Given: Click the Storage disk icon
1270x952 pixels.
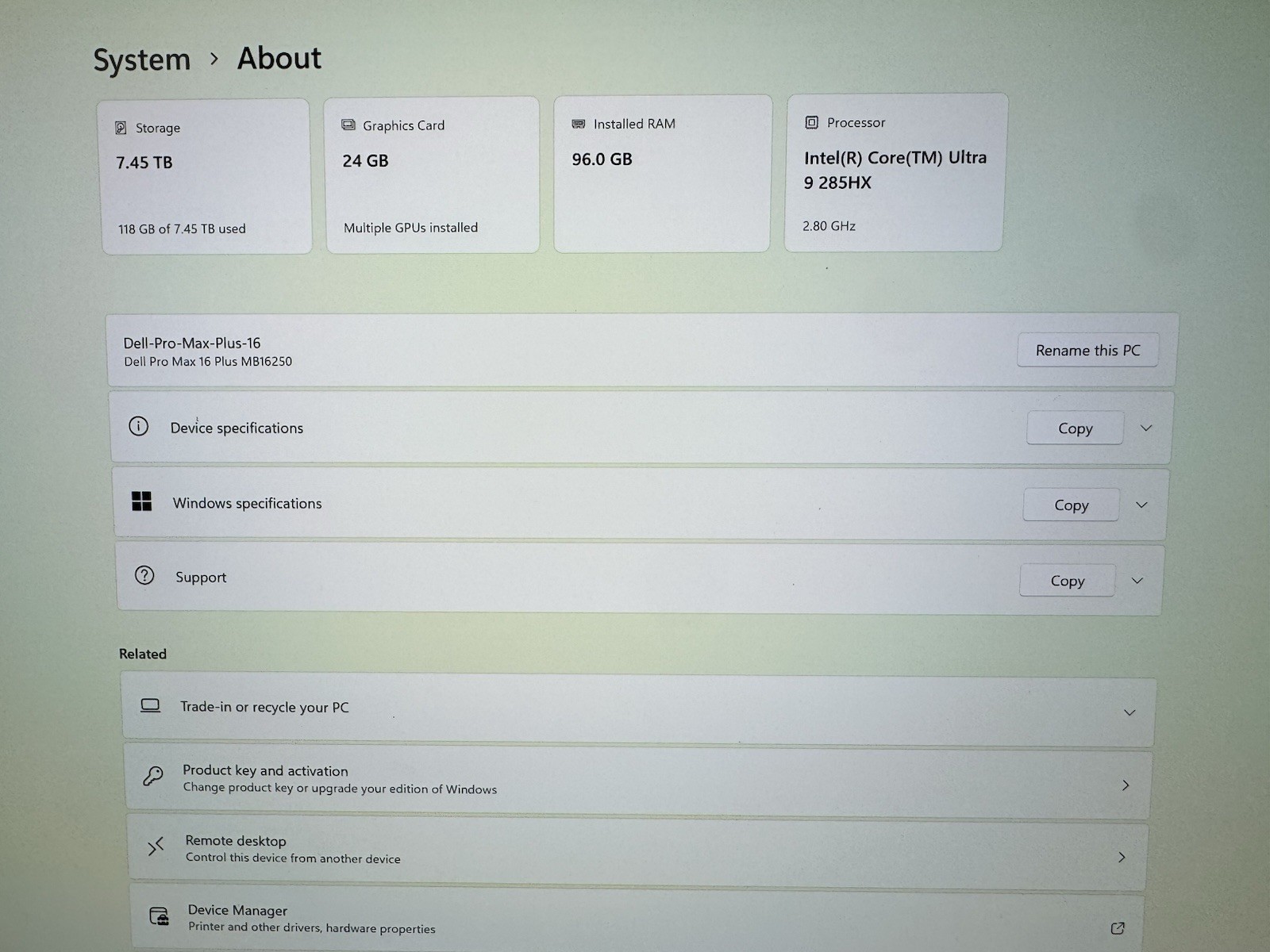Looking at the screenshot, I should tap(121, 128).
